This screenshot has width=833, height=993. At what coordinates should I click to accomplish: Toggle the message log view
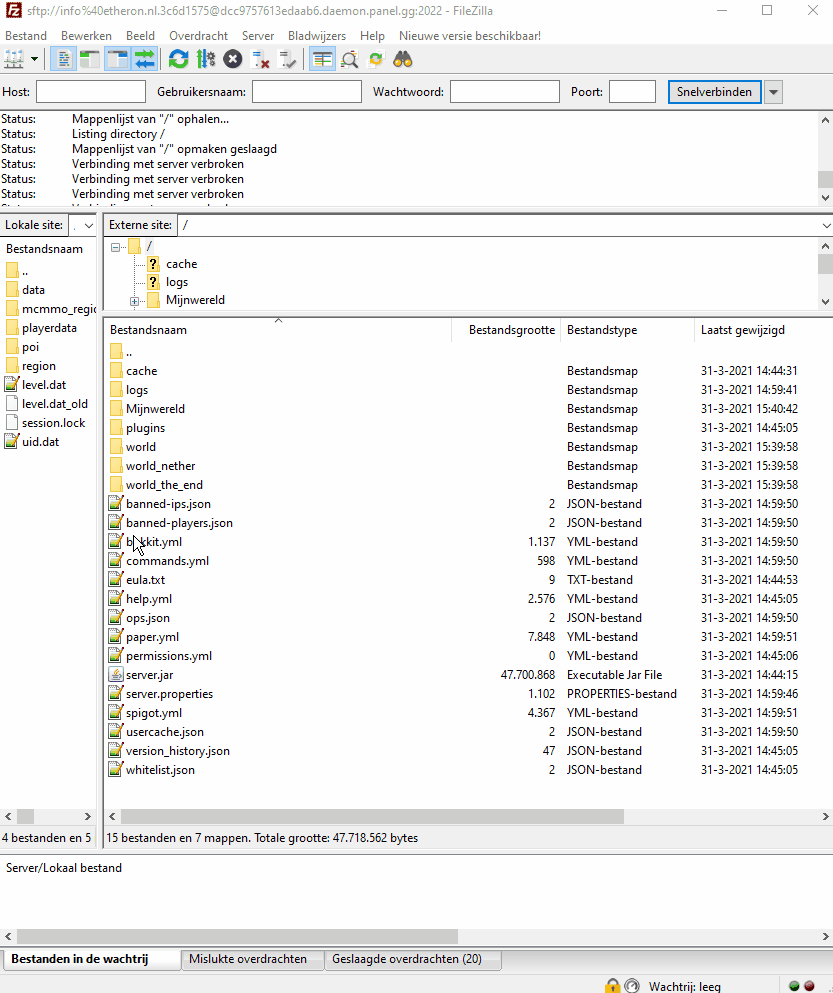62,59
